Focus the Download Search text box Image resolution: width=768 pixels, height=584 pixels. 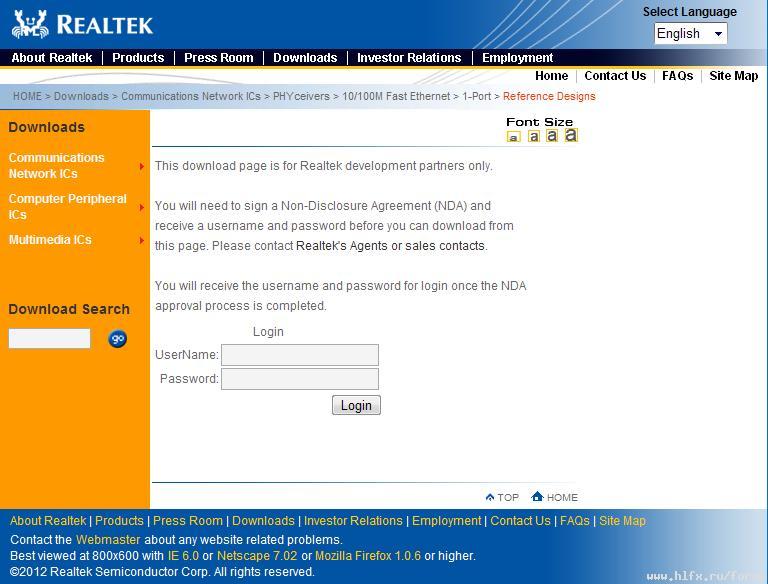coord(49,339)
